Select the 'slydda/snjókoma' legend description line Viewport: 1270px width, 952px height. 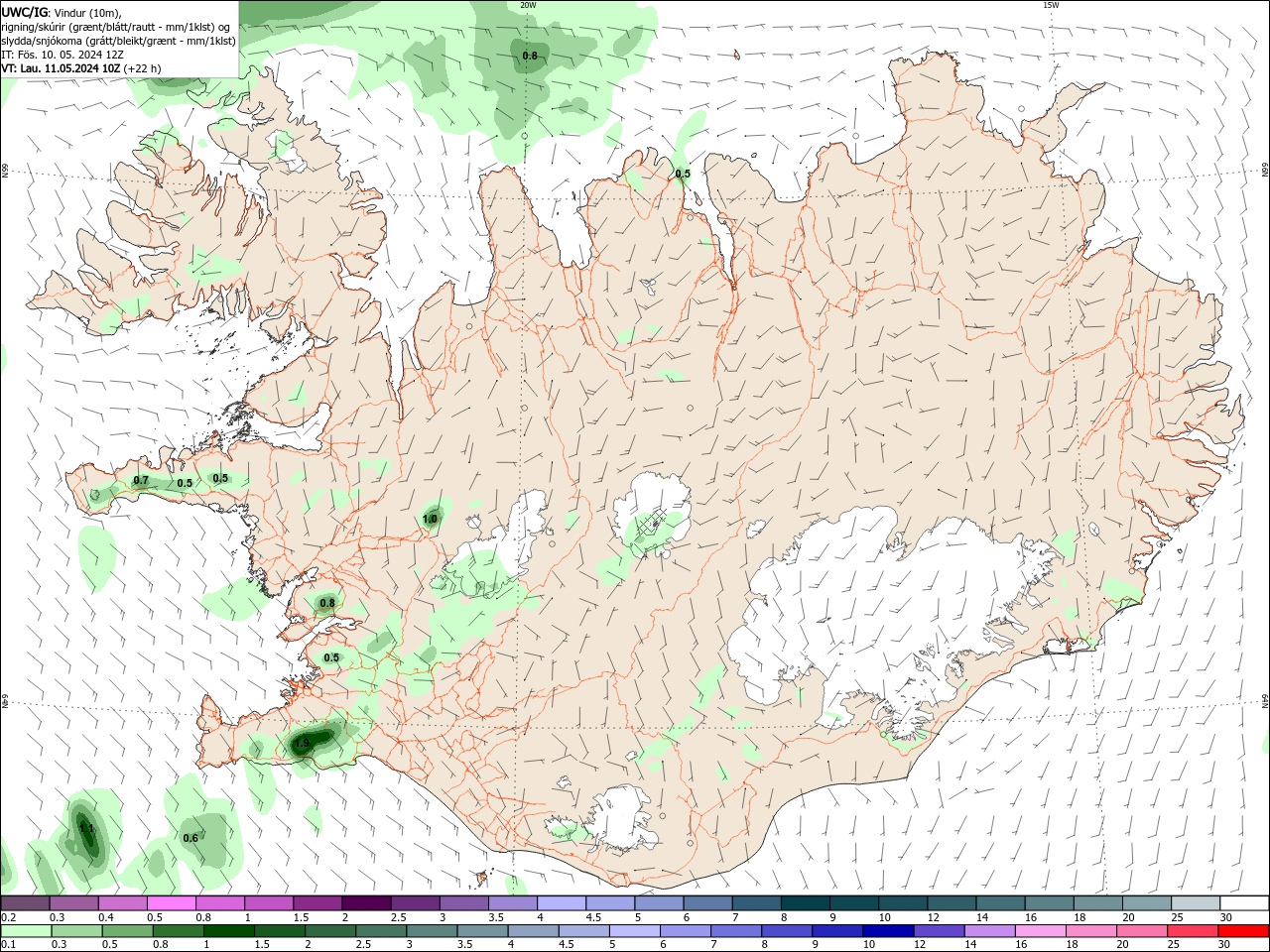[118, 41]
